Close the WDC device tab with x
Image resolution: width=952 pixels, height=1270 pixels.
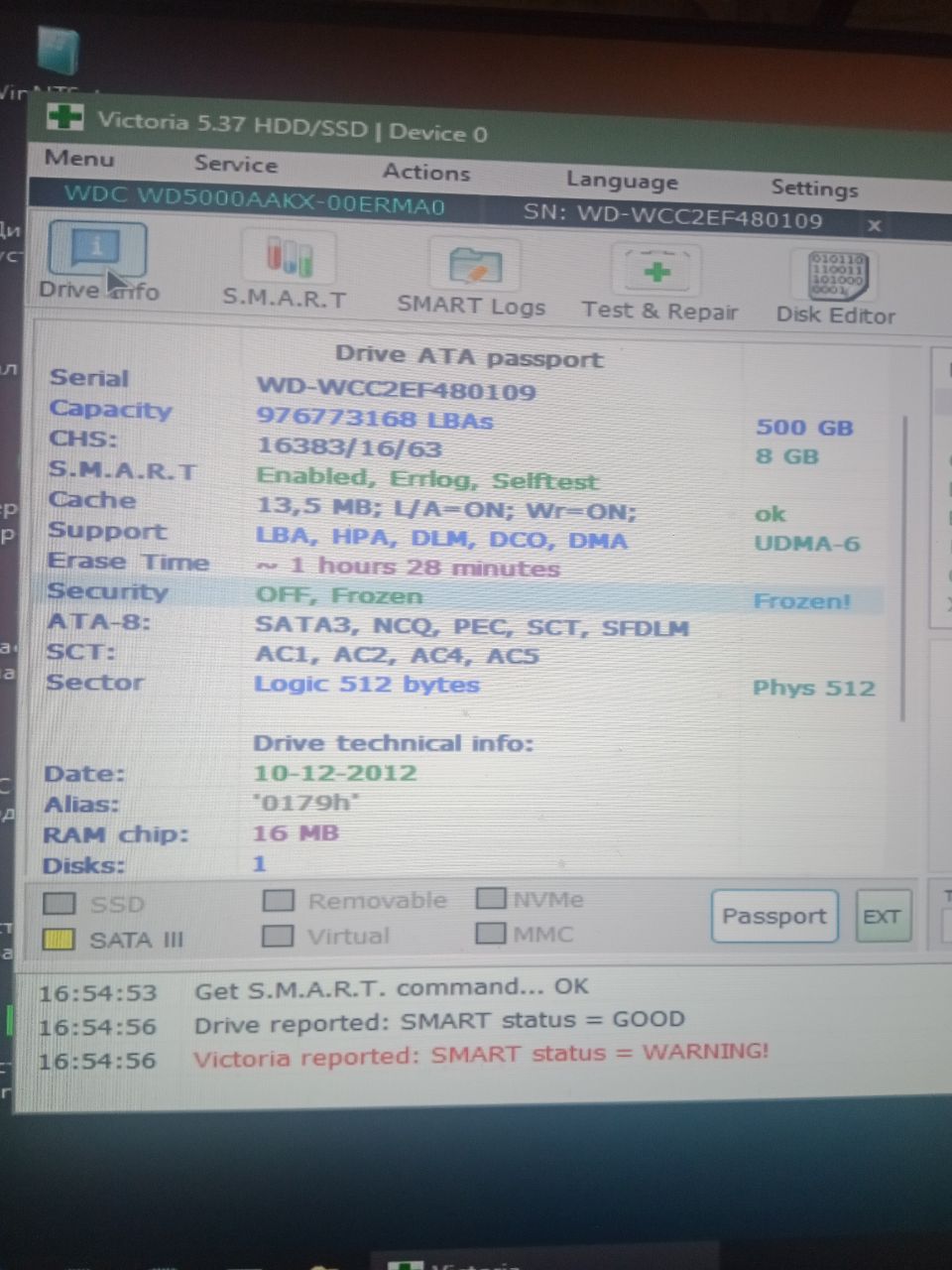(x=874, y=226)
